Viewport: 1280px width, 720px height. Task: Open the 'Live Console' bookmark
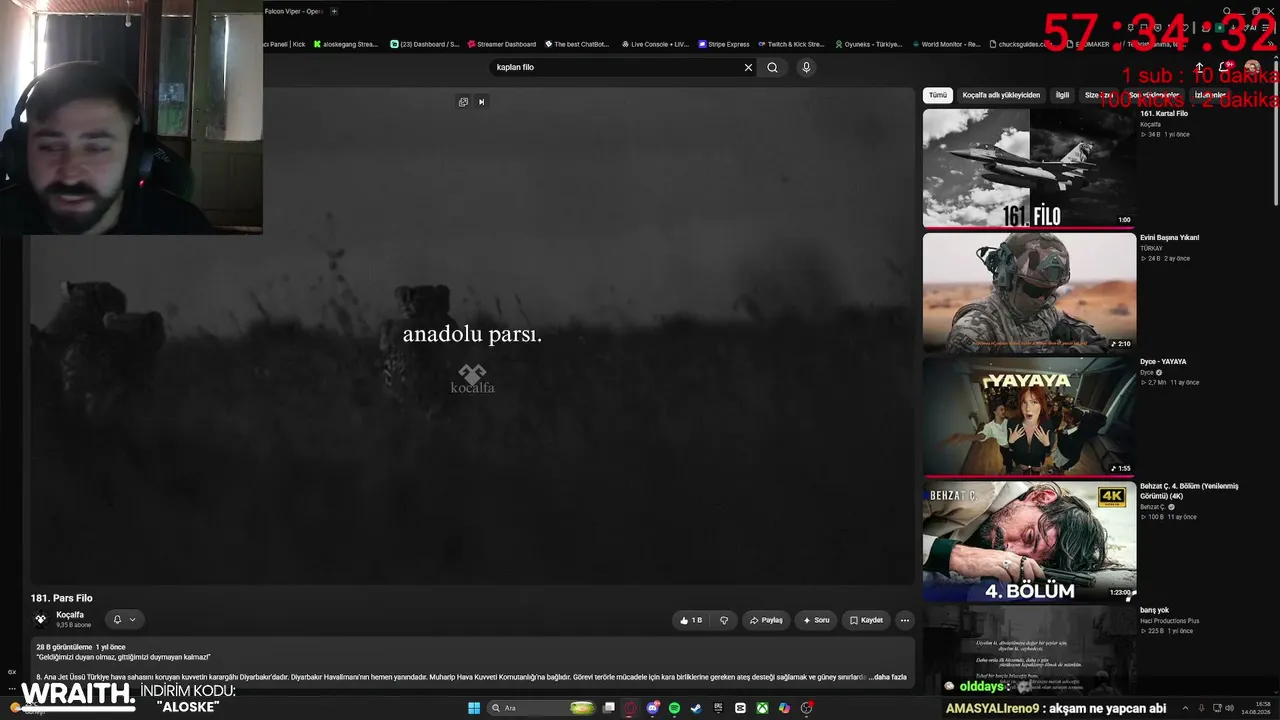point(655,44)
